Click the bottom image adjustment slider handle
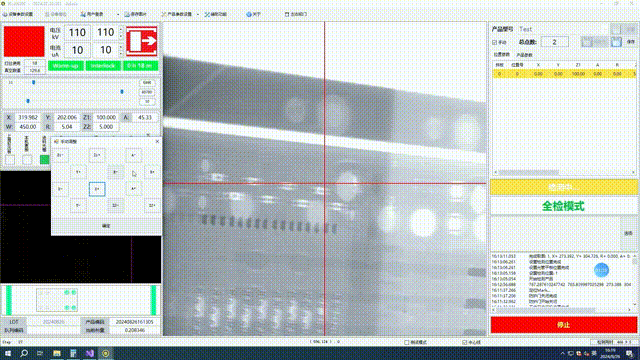The width and height of the screenshot is (640, 360). [28, 101]
